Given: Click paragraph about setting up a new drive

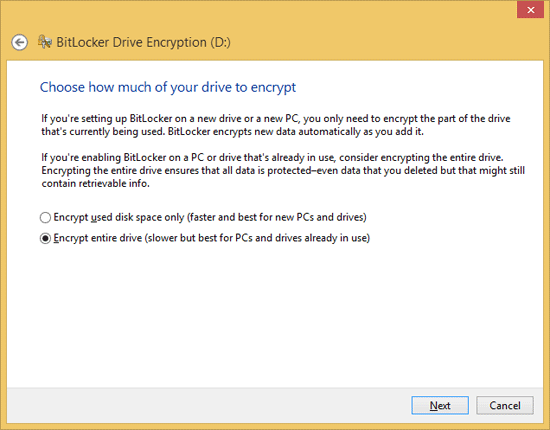Looking at the screenshot, I should point(276,125).
